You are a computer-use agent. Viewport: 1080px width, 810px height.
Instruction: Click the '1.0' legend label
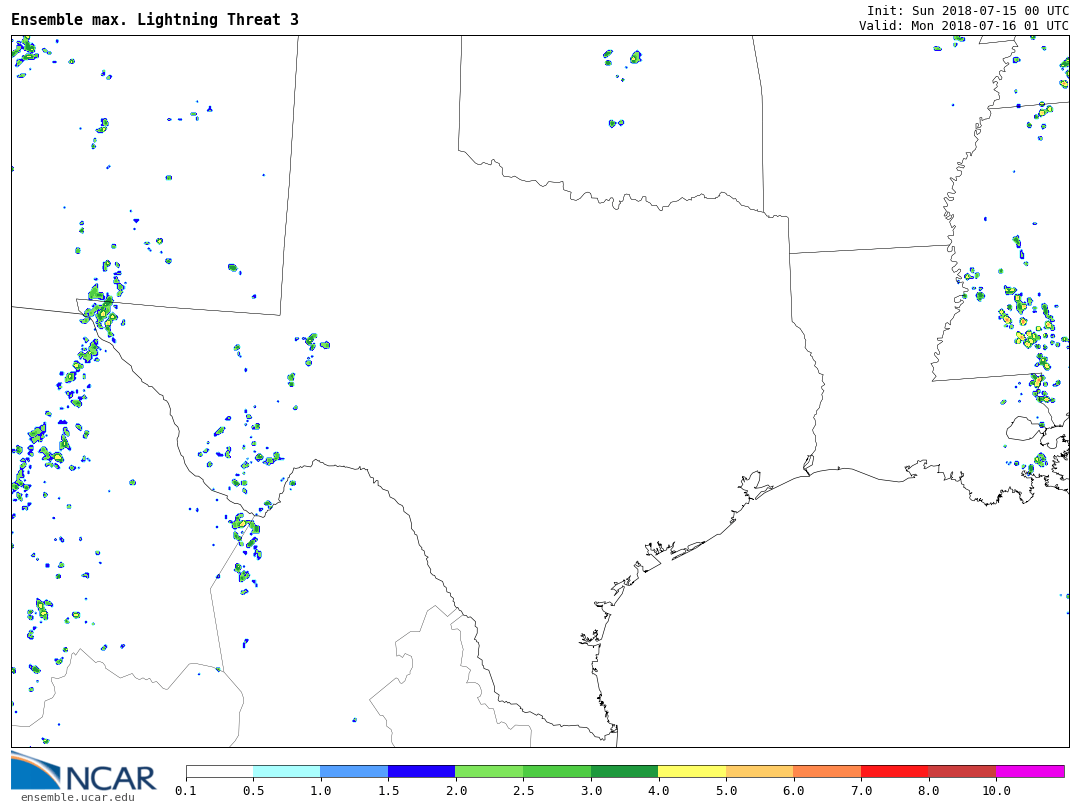(321, 790)
